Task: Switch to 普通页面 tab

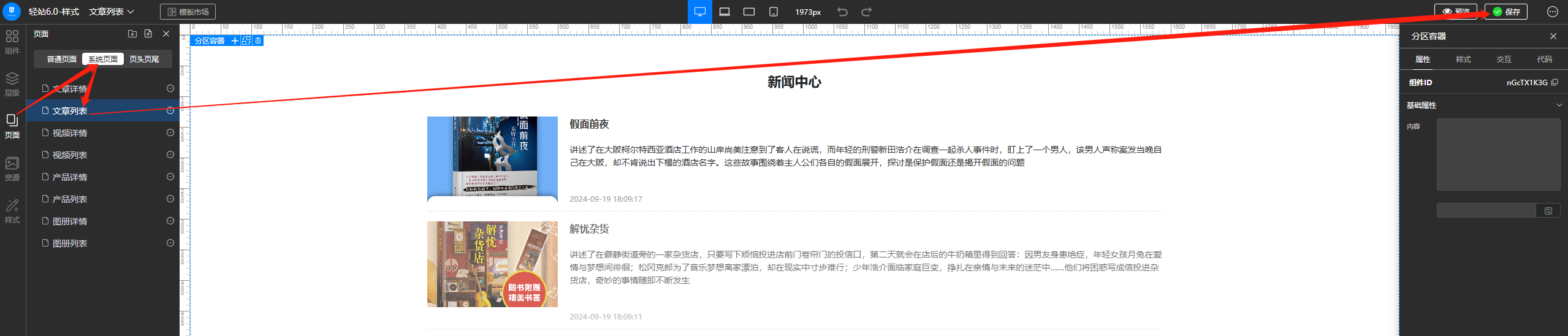Action: coord(61,59)
